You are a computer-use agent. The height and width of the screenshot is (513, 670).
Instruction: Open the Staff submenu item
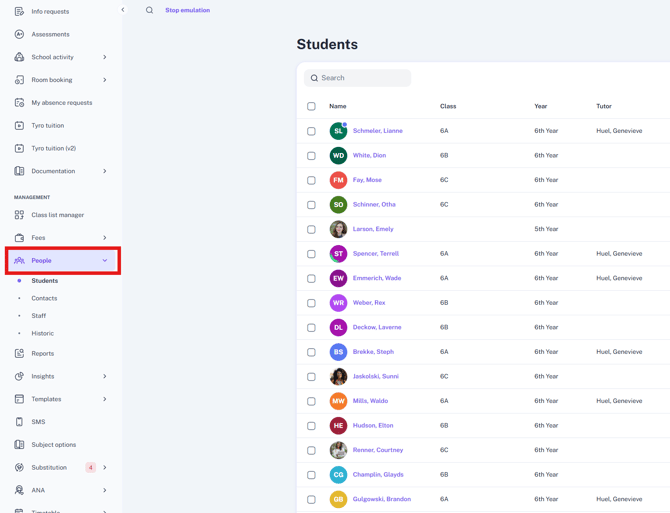(x=38, y=316)
